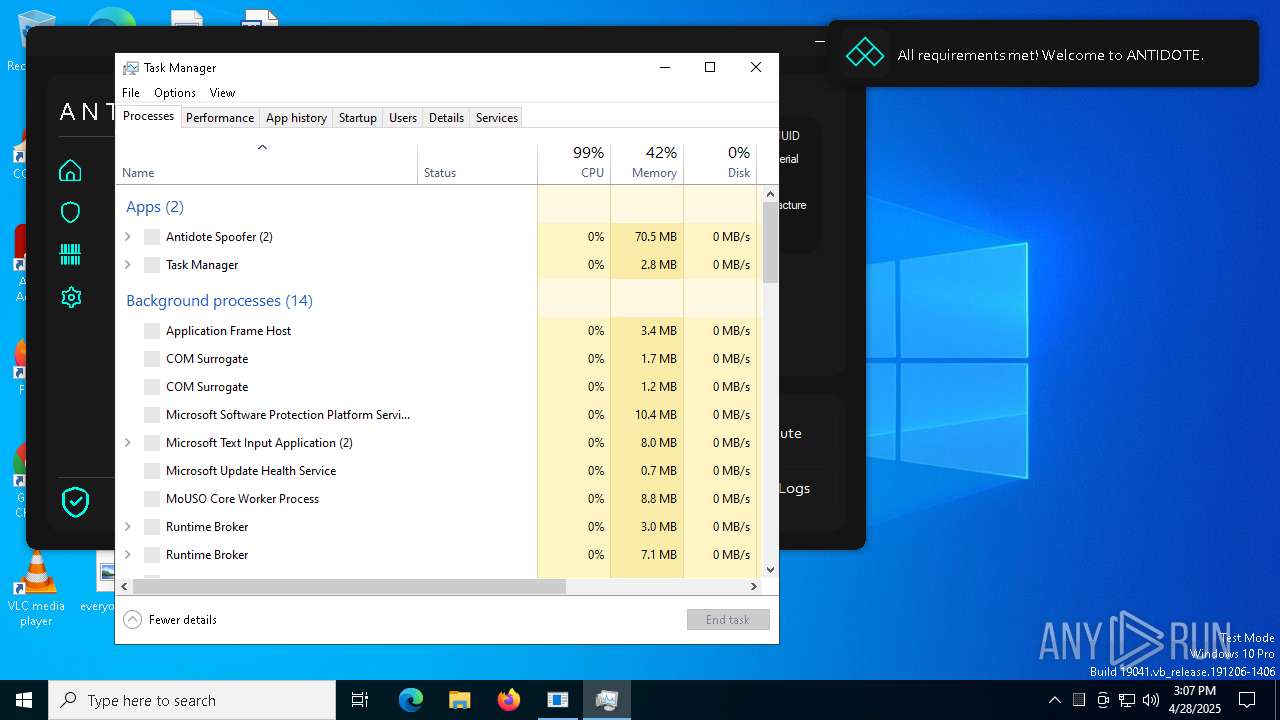Open the Action Center notifications icon
The height and width of the screenshot is (720, 1280).
click(x=1247, y=700)
